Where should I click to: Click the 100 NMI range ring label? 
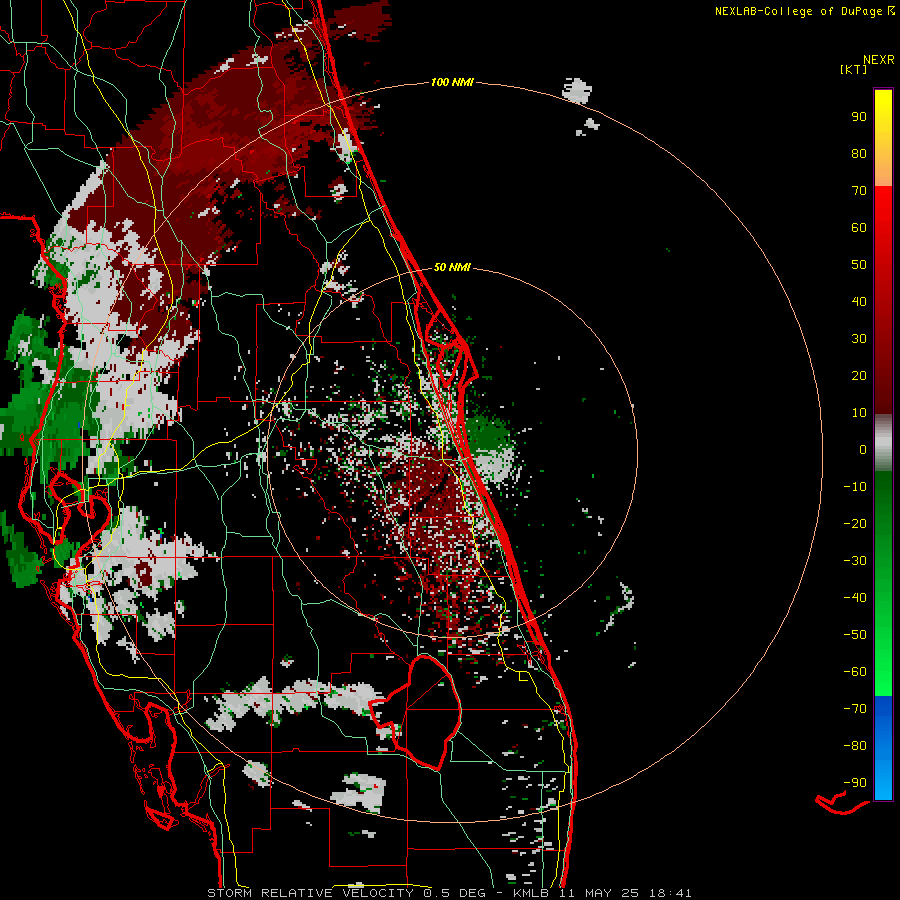[452, 83]
